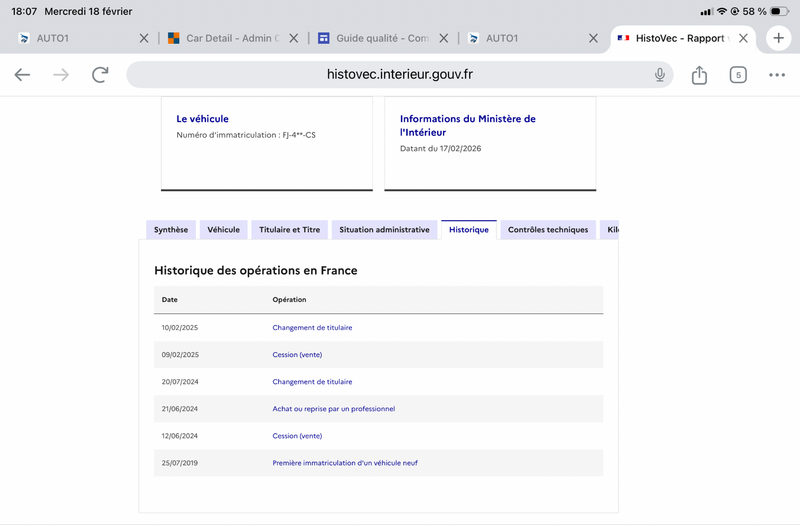Tap the microphone voice search icon

[660, 75]
